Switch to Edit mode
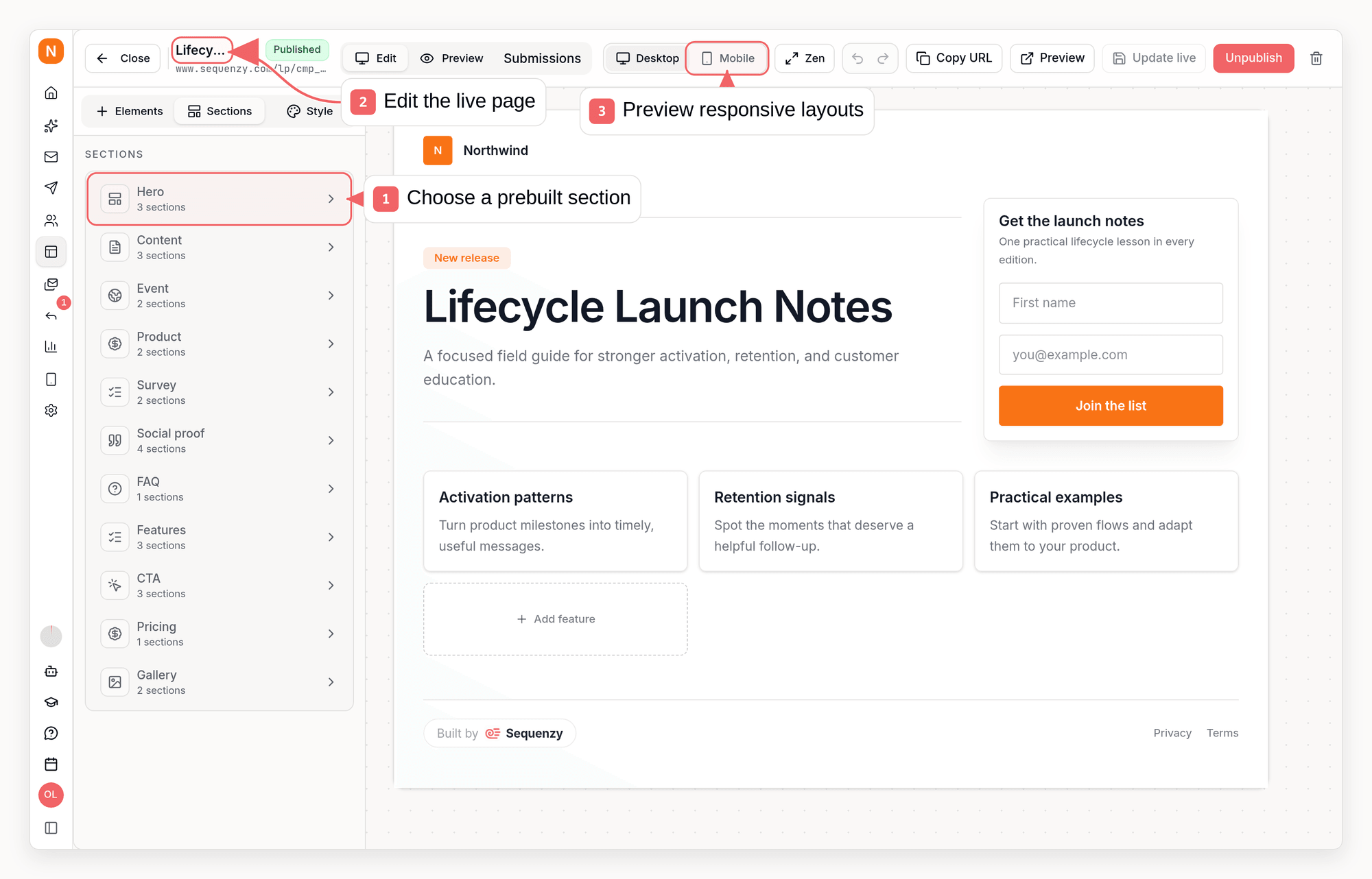Screen dimensions: 1372x879 pyautogui.click(x=376, y=58)
